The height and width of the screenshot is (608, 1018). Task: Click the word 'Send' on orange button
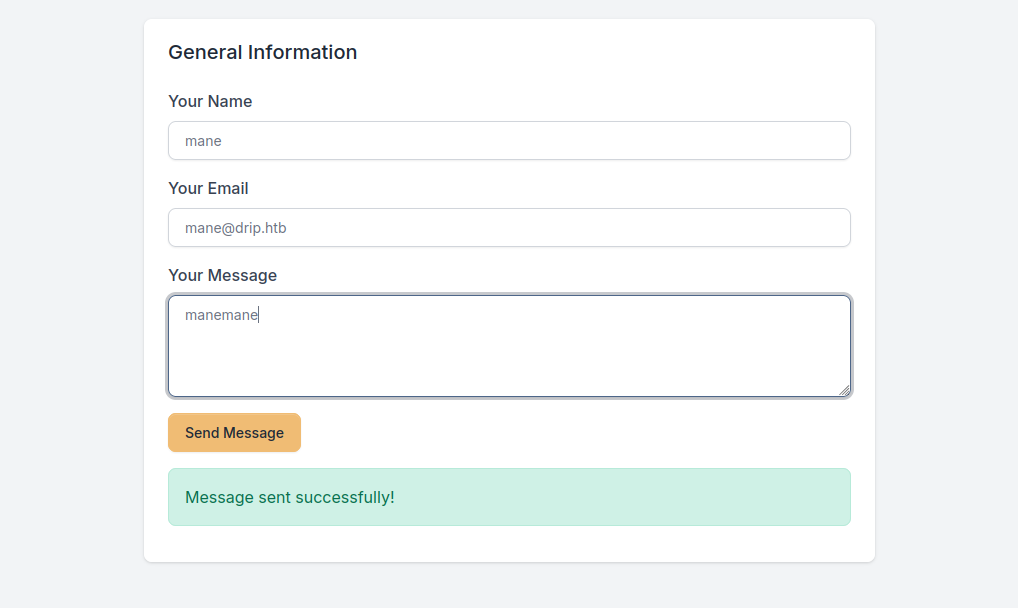(x=202, y=433)
